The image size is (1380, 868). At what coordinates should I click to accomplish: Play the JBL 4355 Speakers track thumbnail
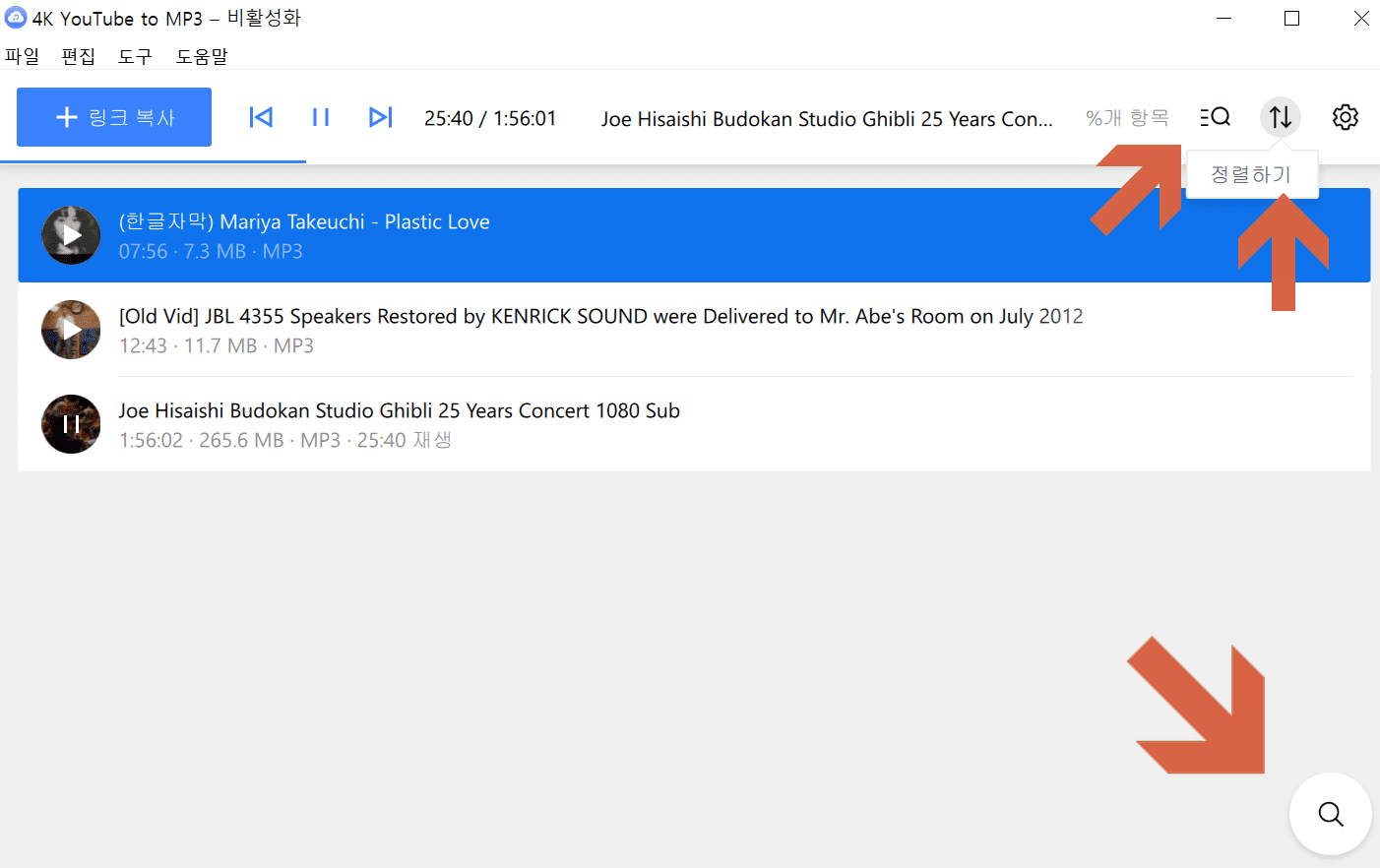coord(71,330)
